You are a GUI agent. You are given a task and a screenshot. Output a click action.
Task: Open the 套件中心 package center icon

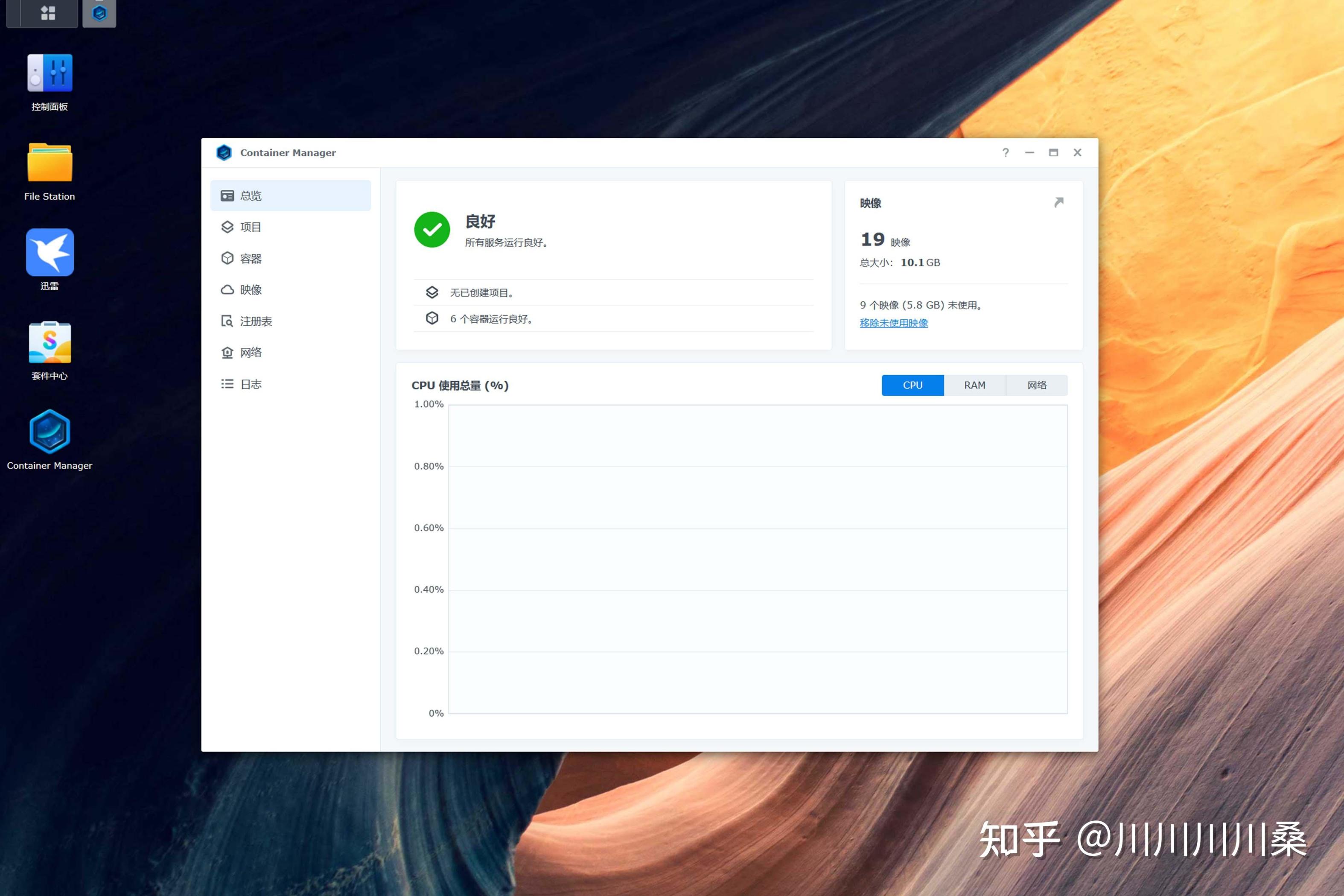click(50, 342)
